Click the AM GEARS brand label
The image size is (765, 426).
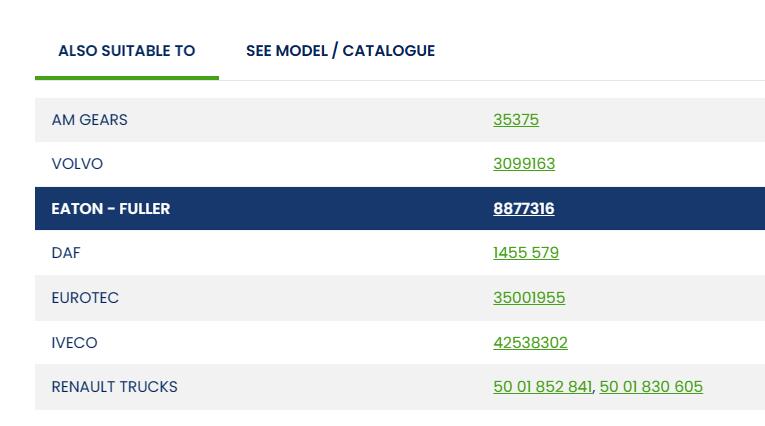(89, 120)
